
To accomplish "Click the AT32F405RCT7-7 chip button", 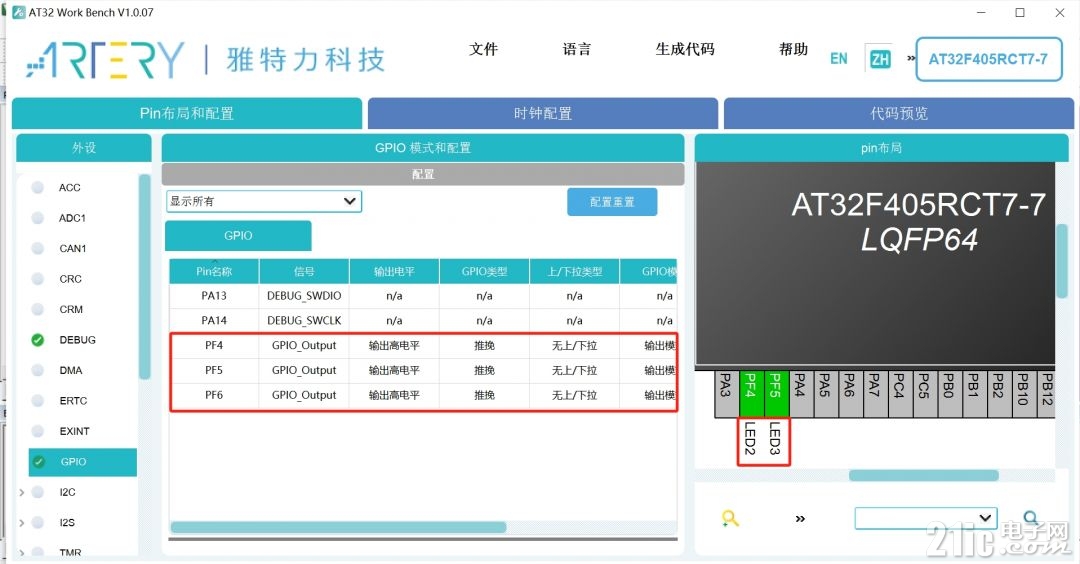I will point(988,59).
